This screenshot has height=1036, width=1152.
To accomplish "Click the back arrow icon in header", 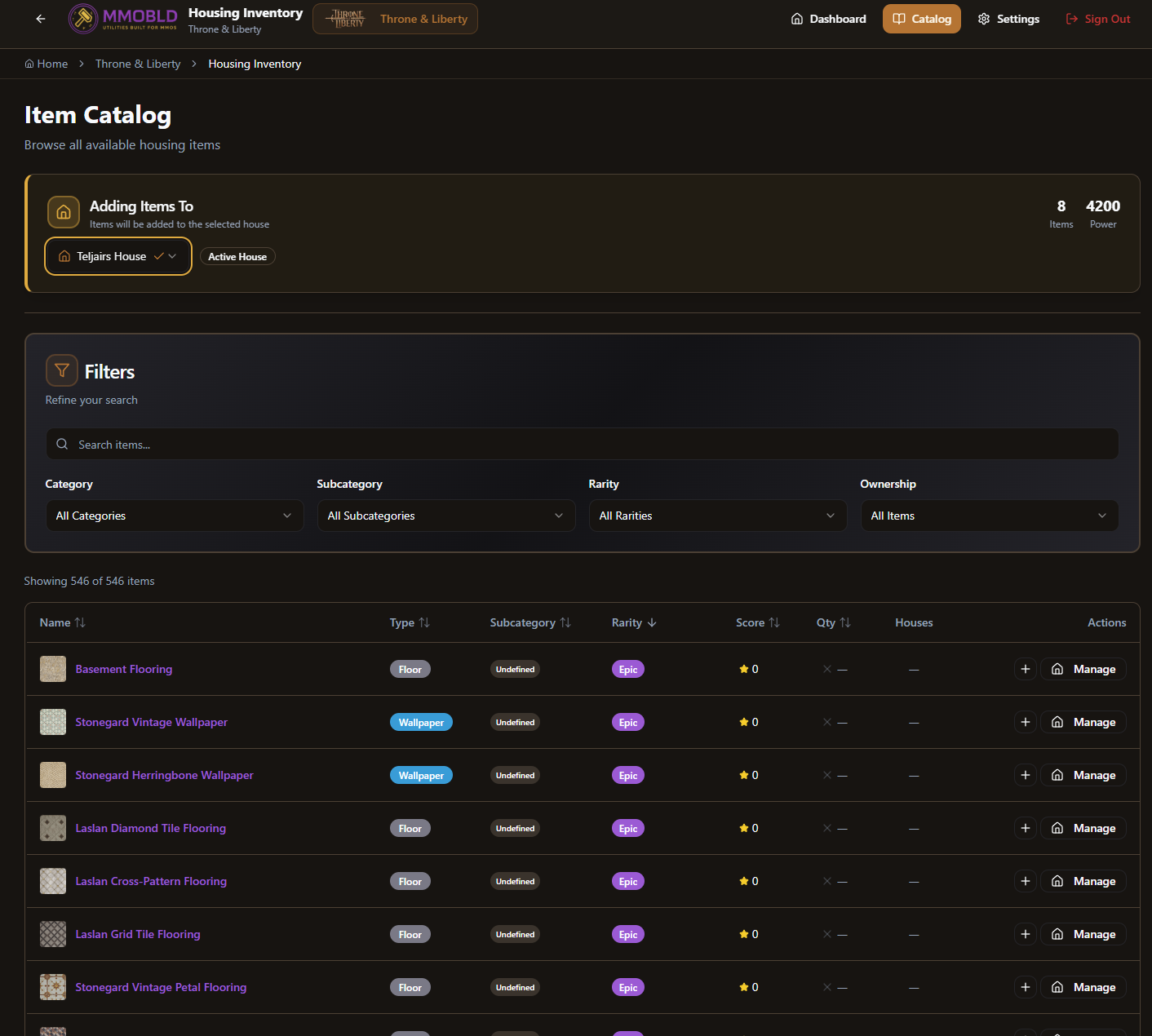I will pos(41,19).
